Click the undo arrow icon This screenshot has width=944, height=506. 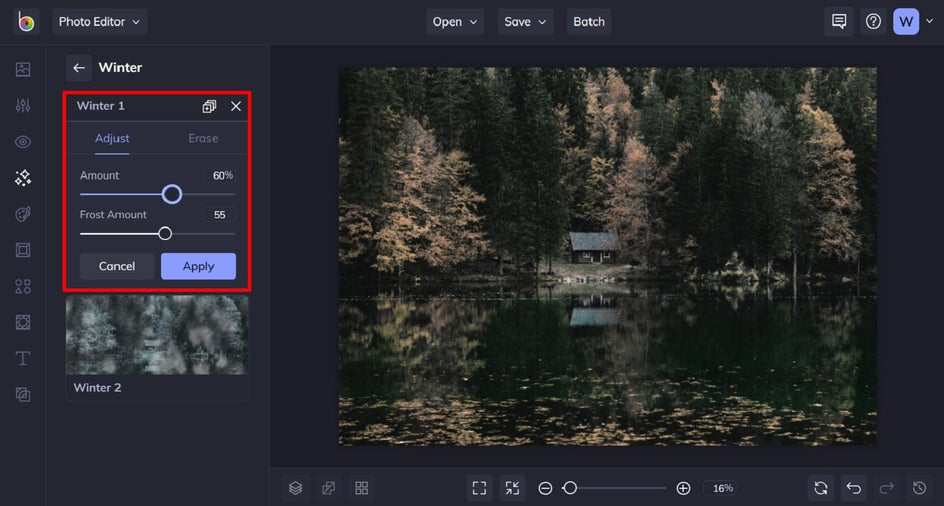point(853,488)
